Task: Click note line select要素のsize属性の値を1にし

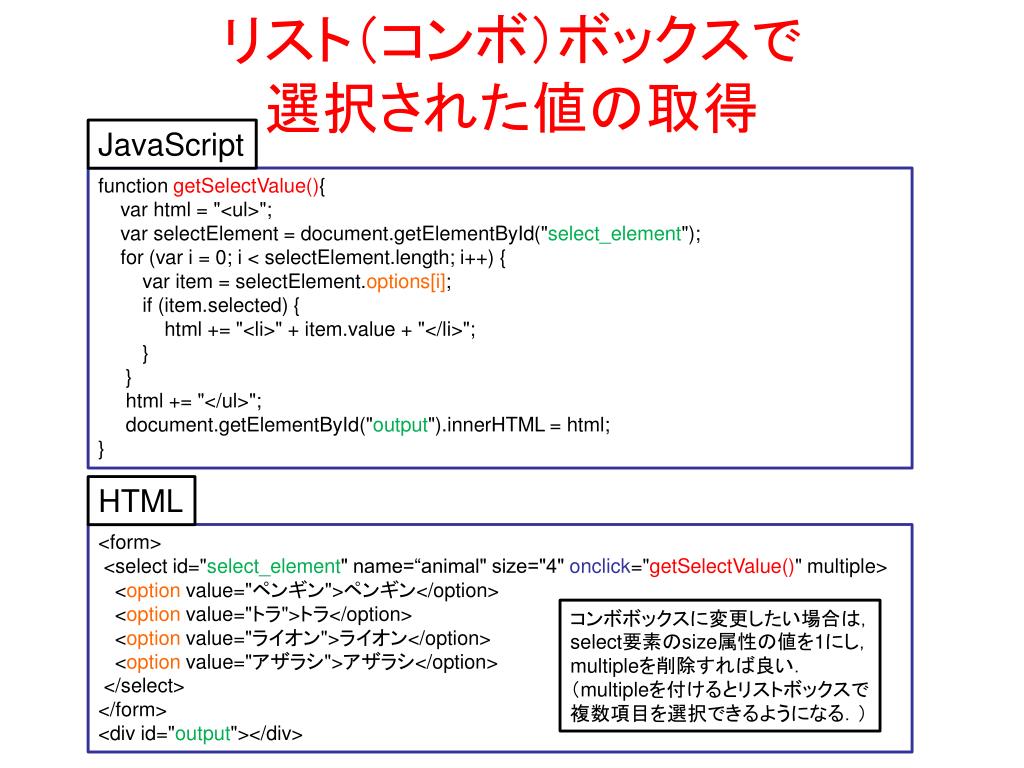Action: [x=718, y=642]
